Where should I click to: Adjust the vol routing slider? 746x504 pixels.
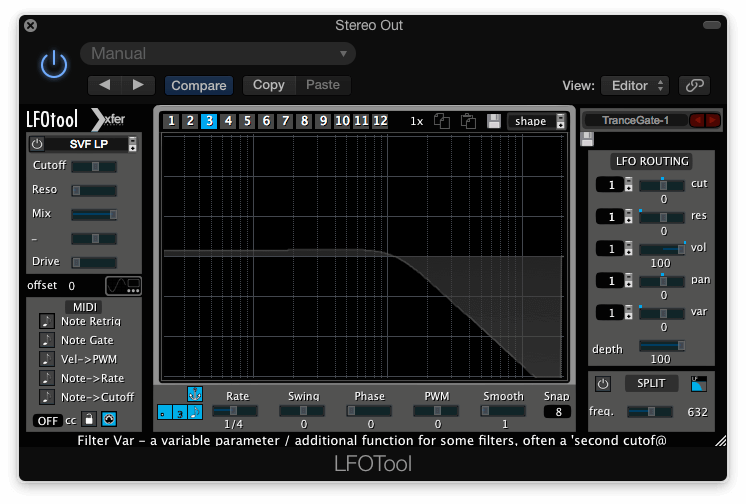click(662, 249)
